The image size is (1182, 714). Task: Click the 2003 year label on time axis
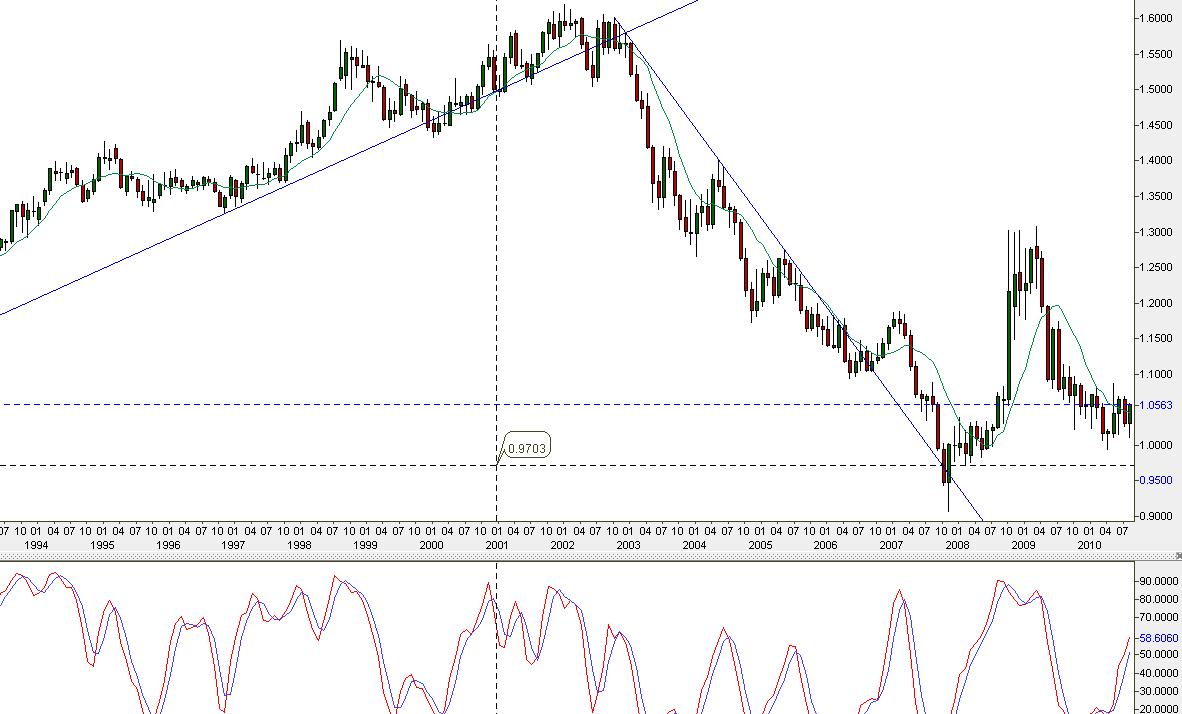point(629,544)
